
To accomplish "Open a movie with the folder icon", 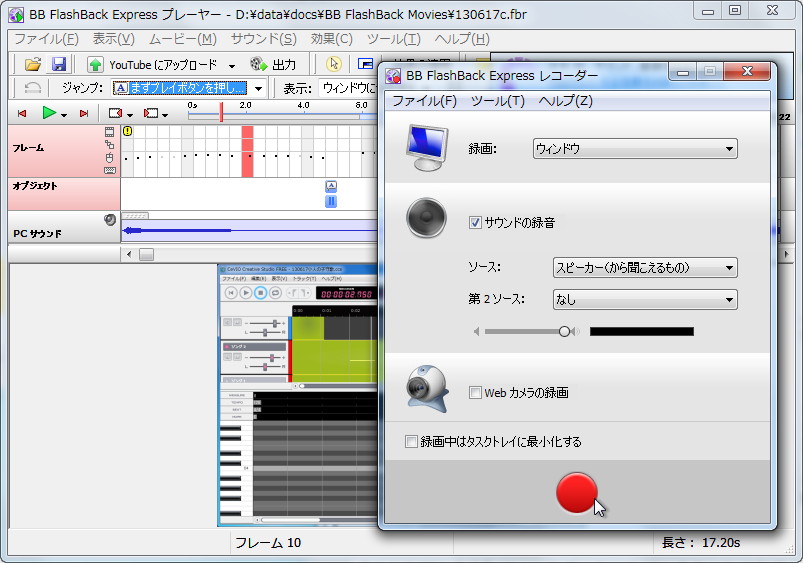I will pyautogui.click(x=33, y=64).
